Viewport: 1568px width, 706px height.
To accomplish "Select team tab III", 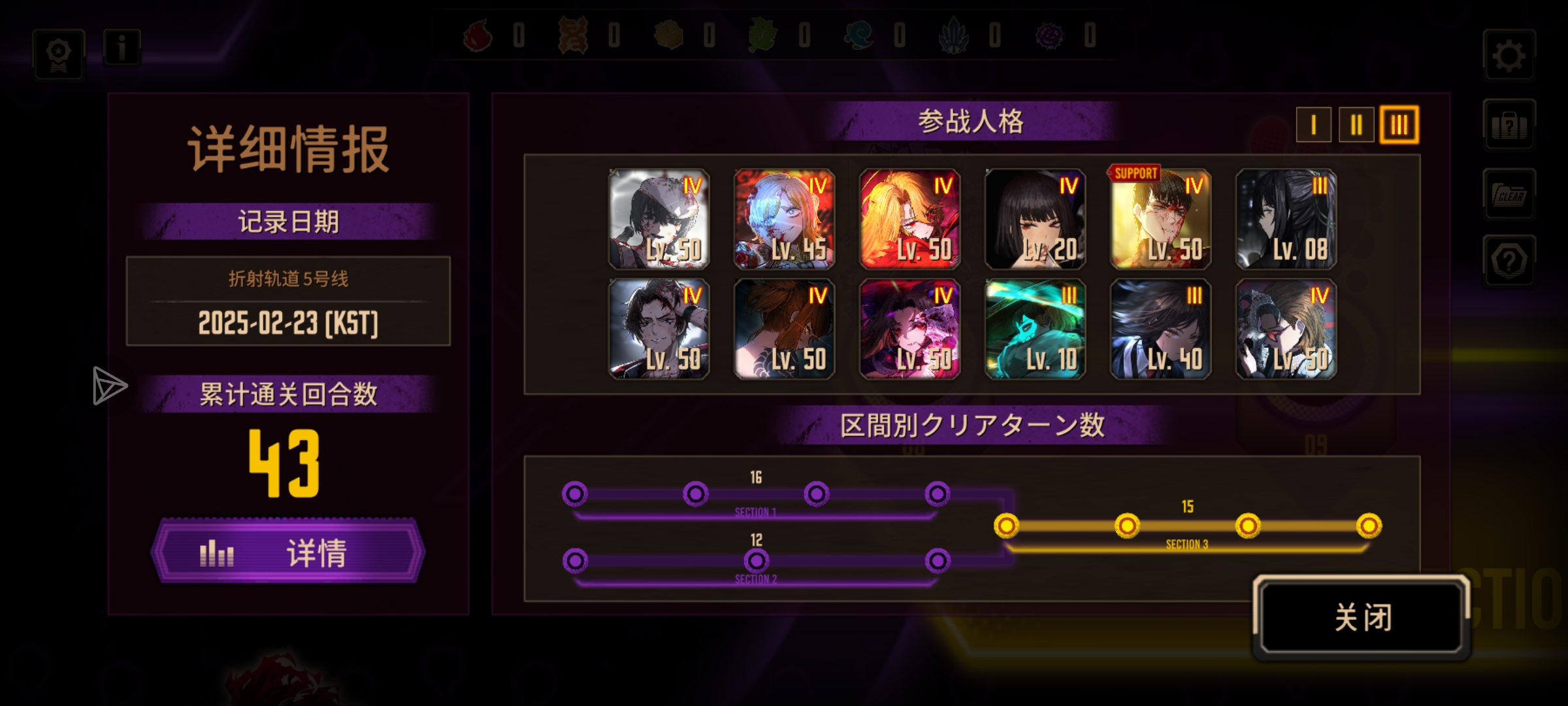I will [1399, 124].
